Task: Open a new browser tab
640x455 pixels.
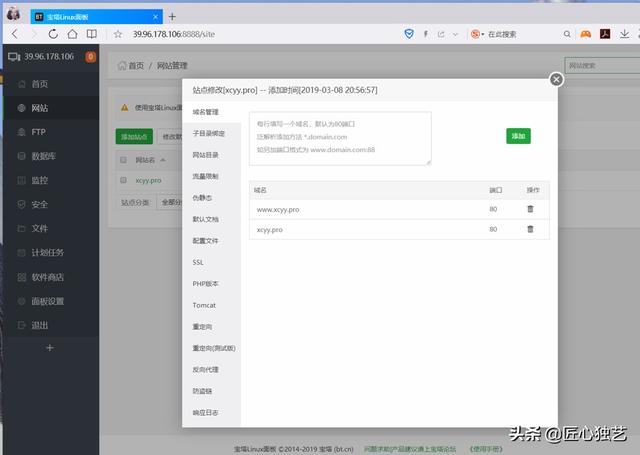Action: (172, 17)
